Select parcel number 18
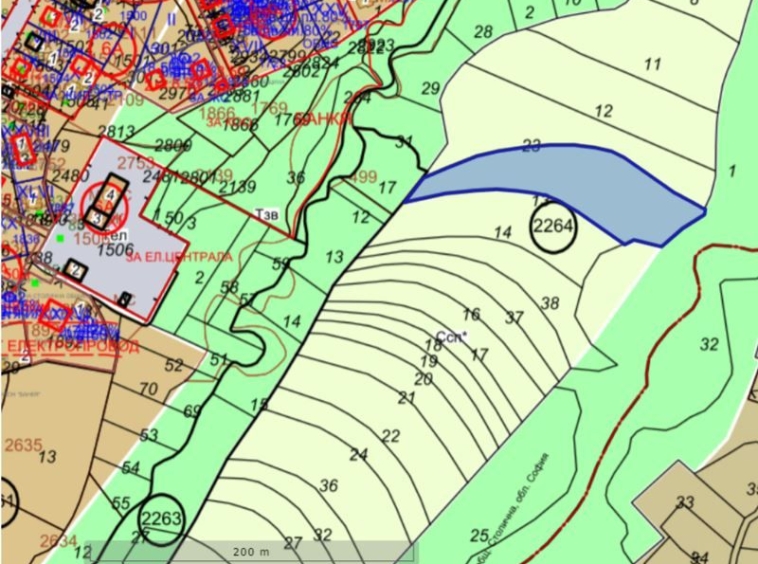 point(433,345)
